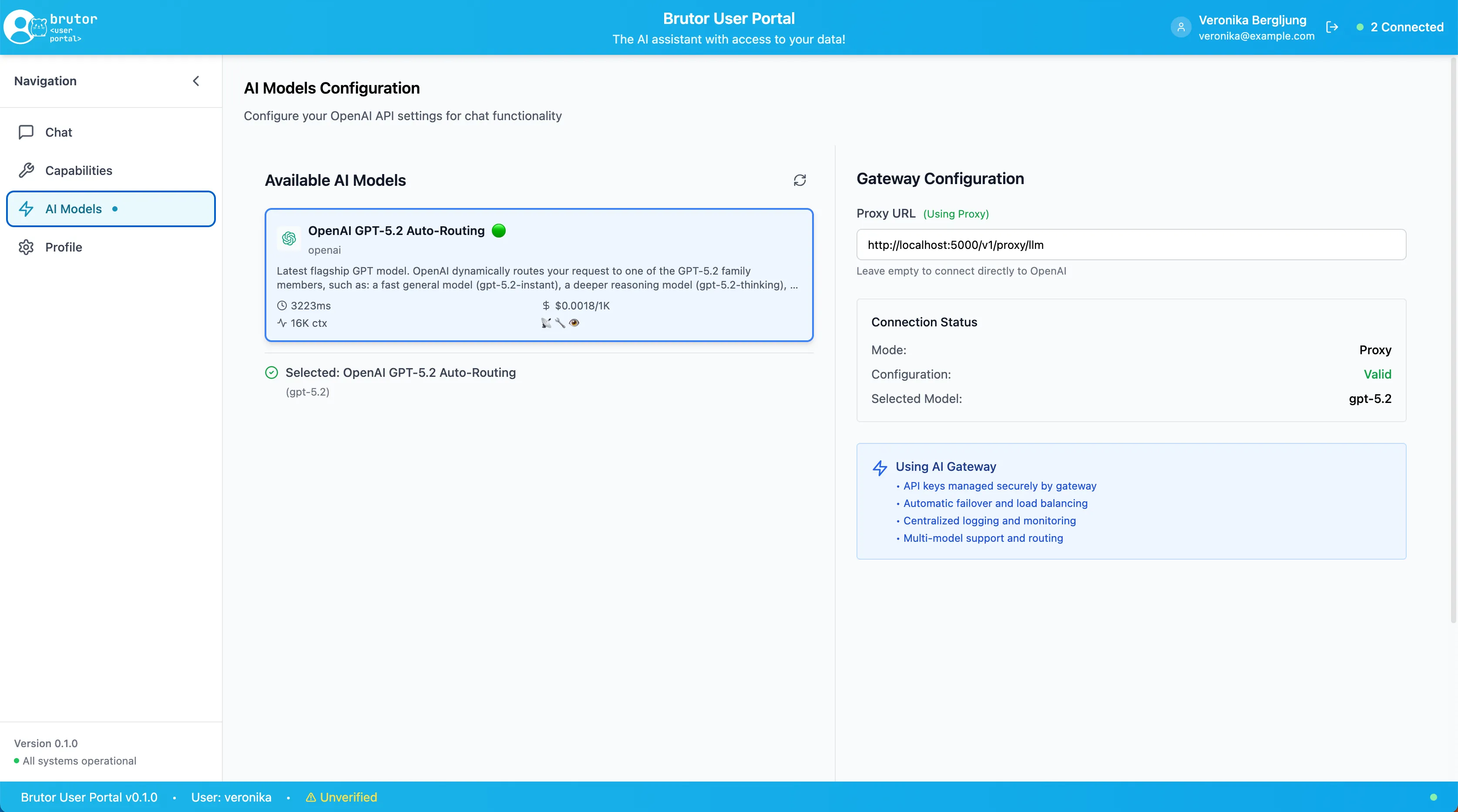This screenshot has width=1458, height=812.
Task: Click the model description text on card
Action: (537, 278)
